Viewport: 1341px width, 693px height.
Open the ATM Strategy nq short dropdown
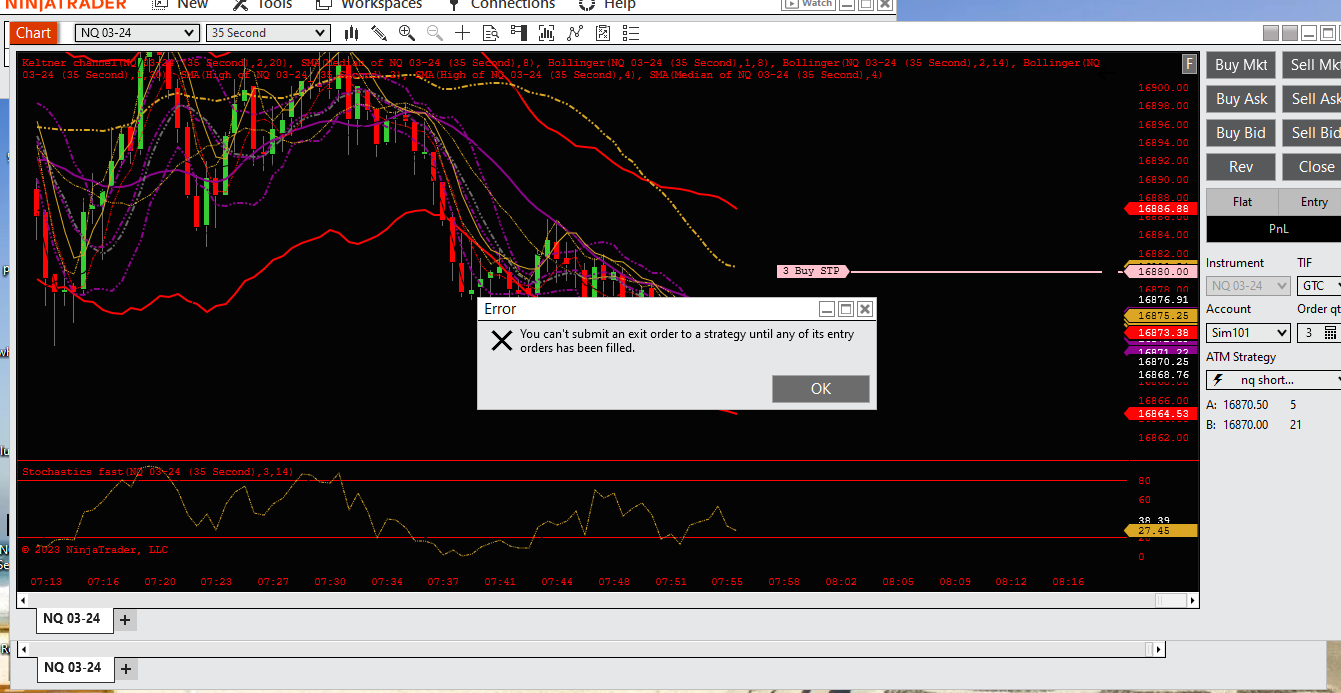(x=1273, y=380)
